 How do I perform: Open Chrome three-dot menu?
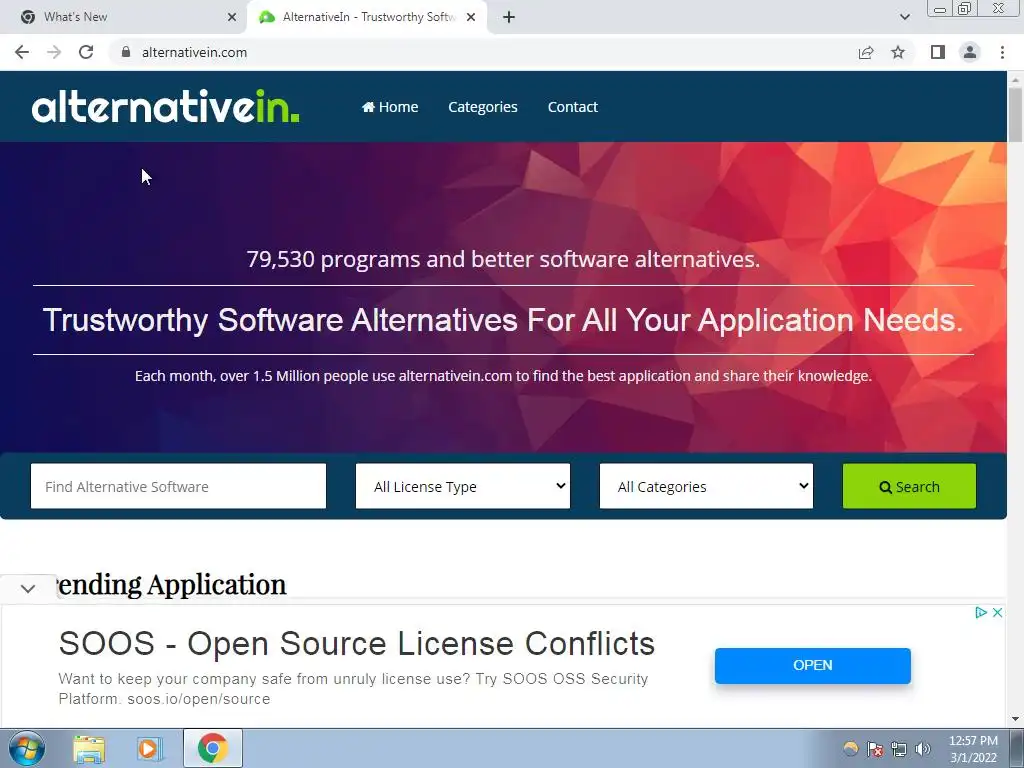pos(1002,52)
